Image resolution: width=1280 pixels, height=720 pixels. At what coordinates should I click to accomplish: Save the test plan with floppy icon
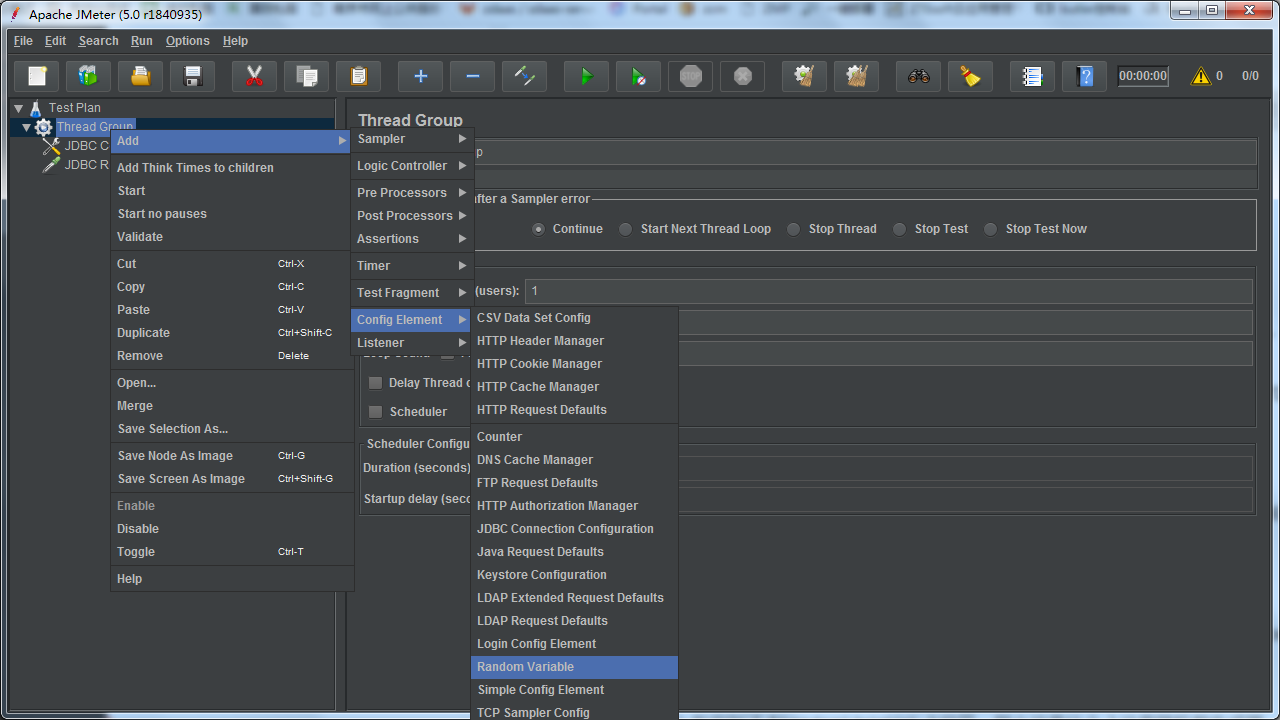coord(193,76)
